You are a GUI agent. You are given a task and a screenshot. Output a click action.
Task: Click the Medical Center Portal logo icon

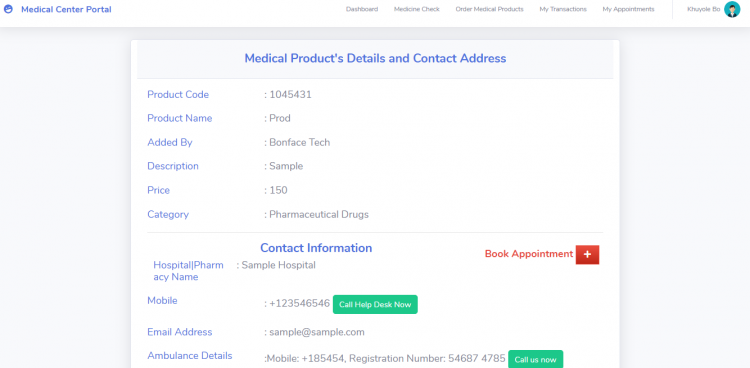click(8, 9)
